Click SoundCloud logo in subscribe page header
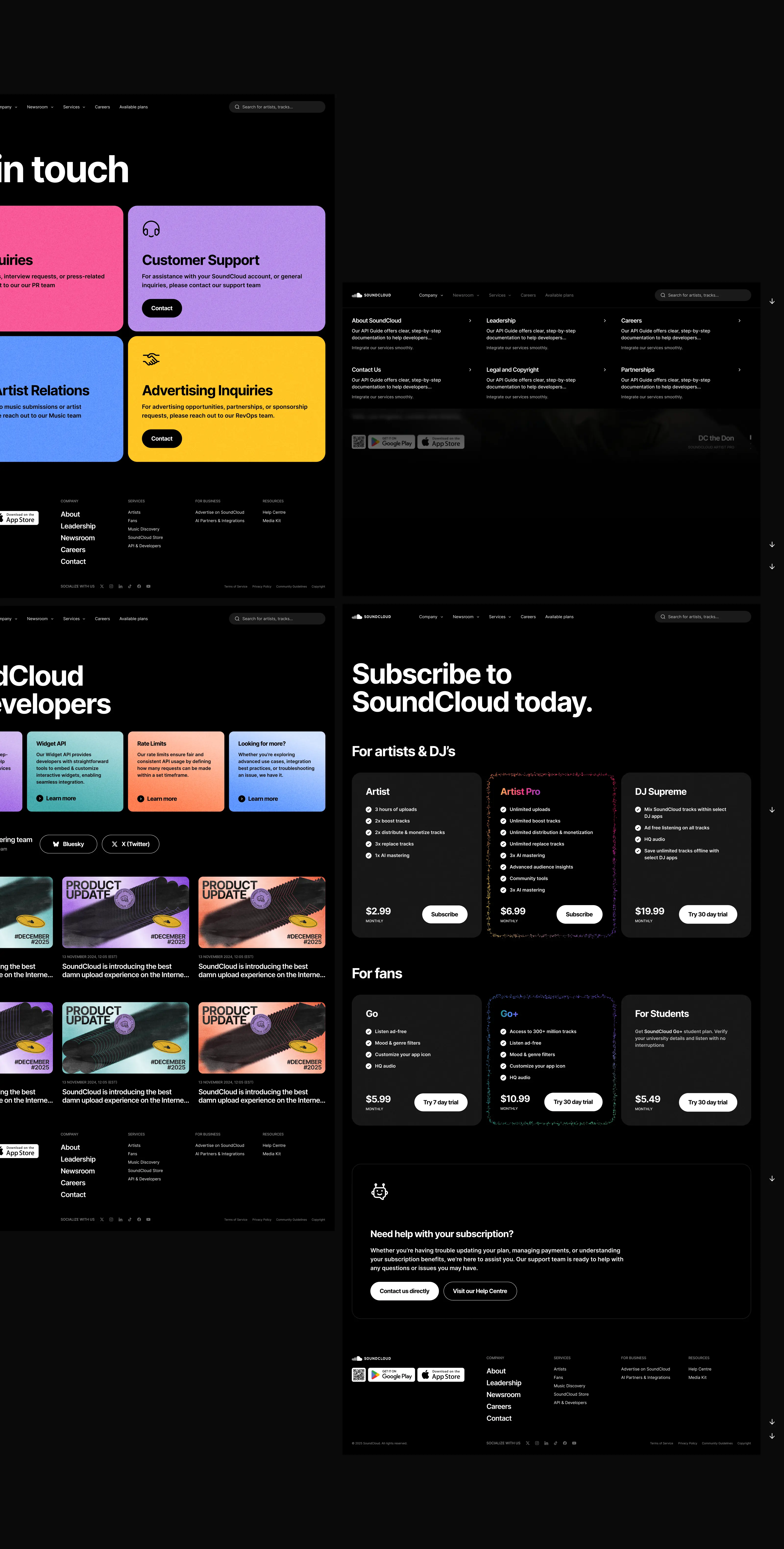The width and height of the screenshot is (784, 1549). point(371,616)
